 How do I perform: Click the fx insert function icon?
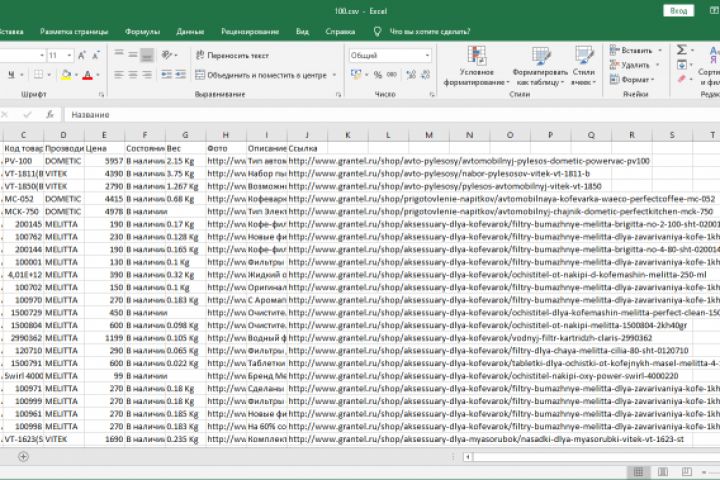[50, 114]
